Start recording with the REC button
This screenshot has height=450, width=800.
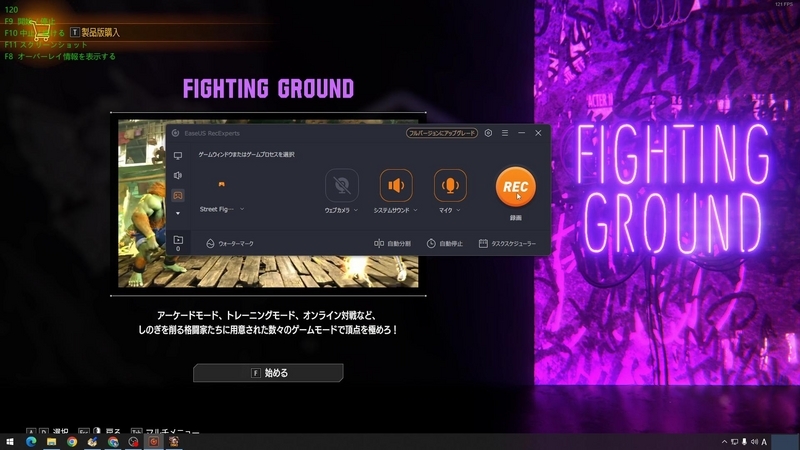click(x=515, y=187)
